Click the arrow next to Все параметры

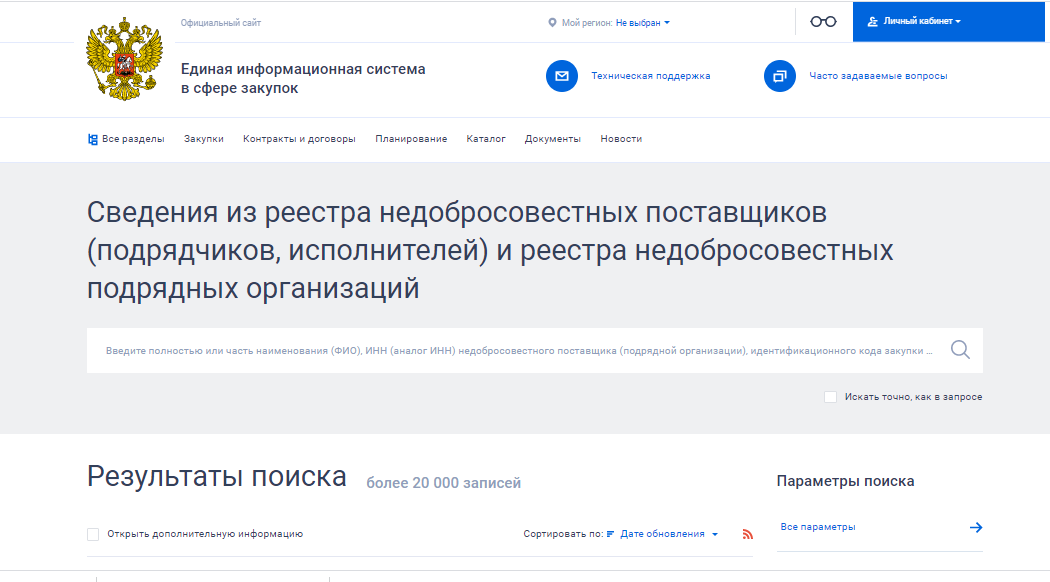(x=975, y=527)
